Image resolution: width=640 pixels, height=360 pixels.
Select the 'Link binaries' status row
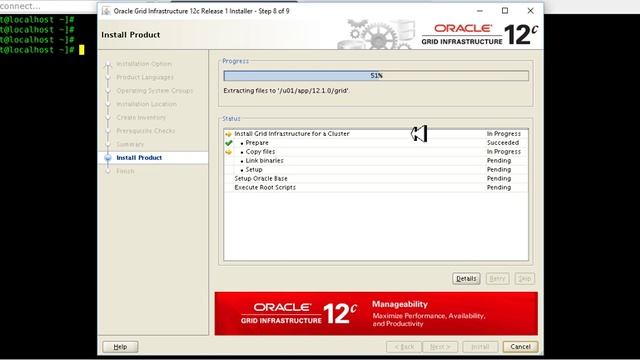[376, 161]
